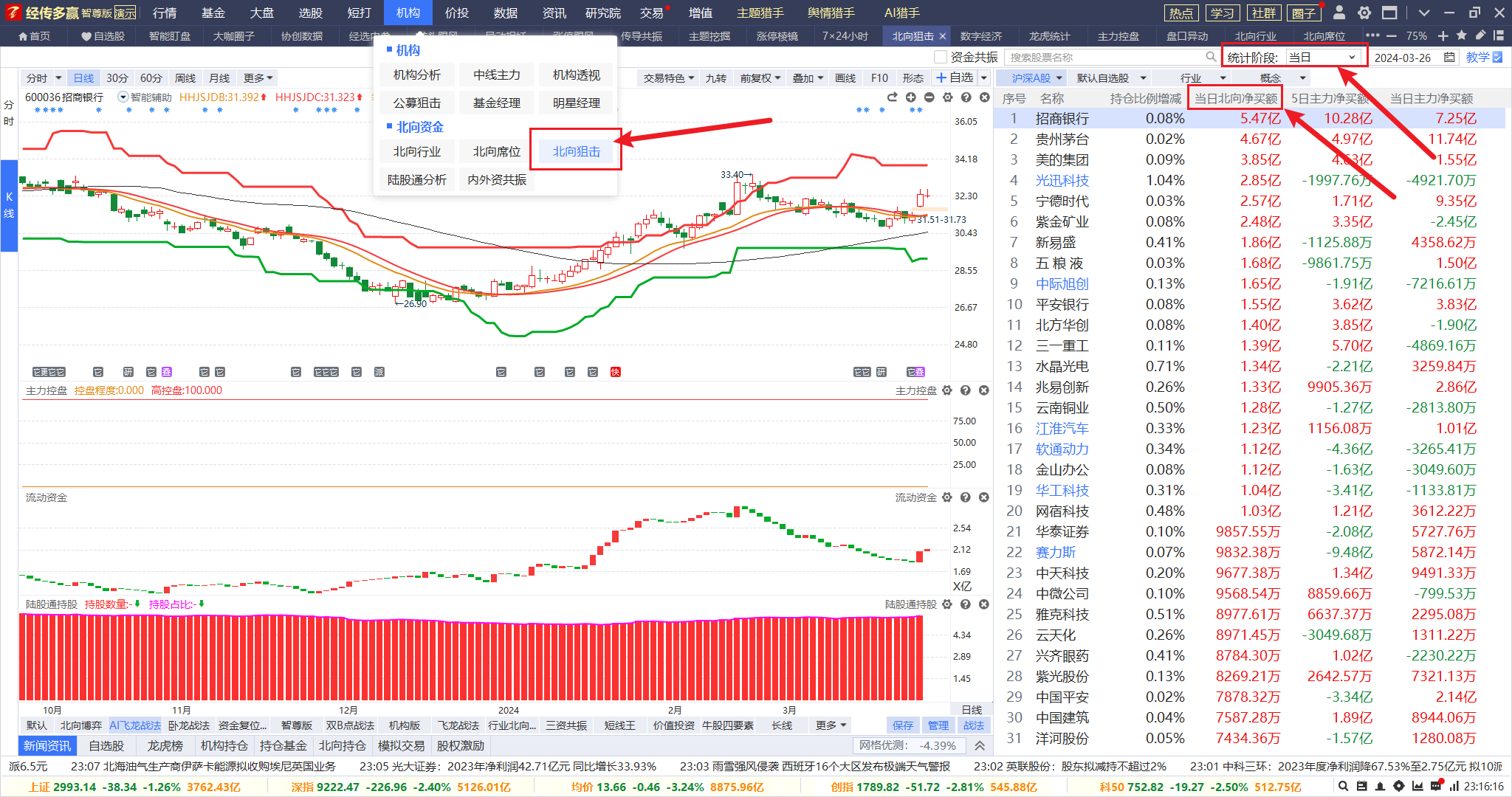Click the status bar bell notification icon
The width and height of the screenshot is (1512, 797).
pyautogui.click(x=1380, y=787)
